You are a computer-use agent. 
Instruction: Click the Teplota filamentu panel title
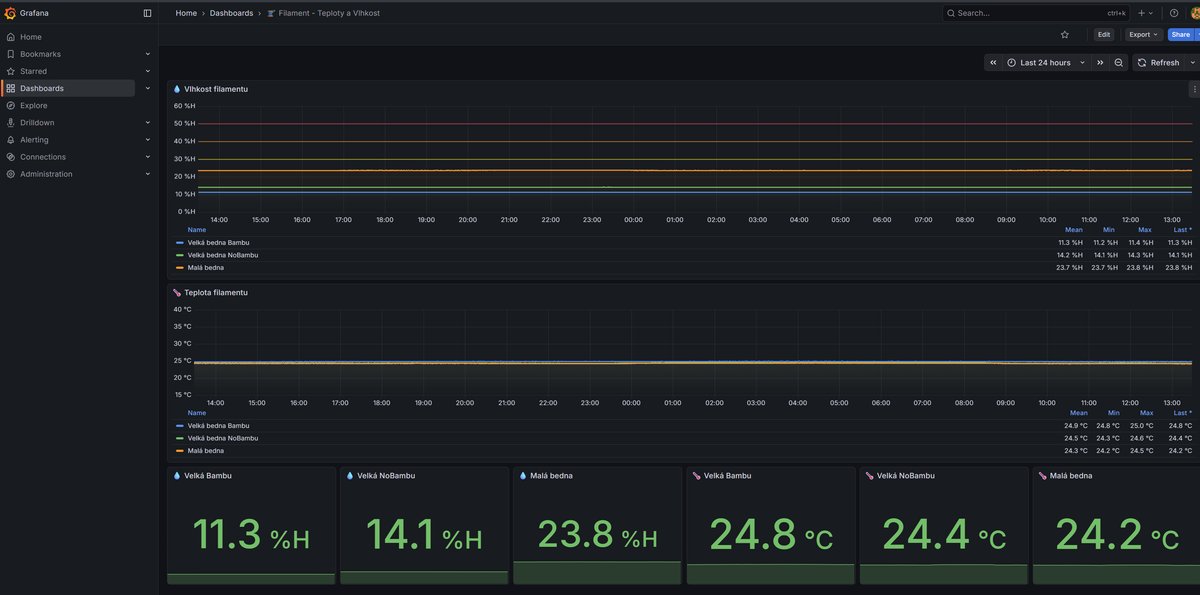tap(216, 292)
